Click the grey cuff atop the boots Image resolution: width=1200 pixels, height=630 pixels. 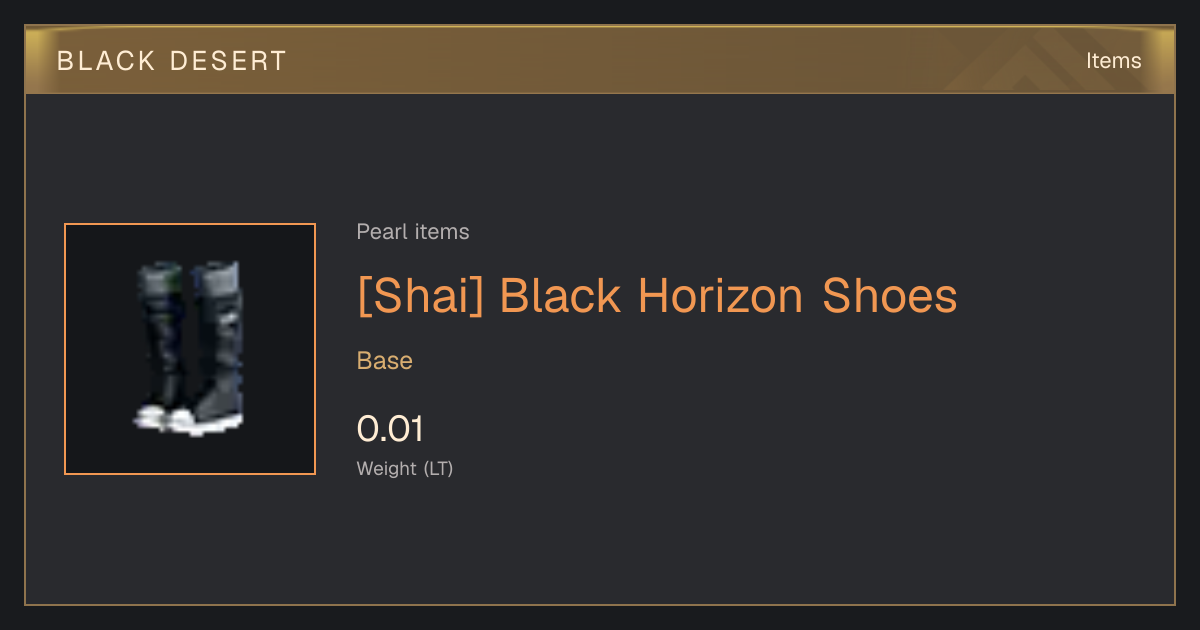(191, 278)
